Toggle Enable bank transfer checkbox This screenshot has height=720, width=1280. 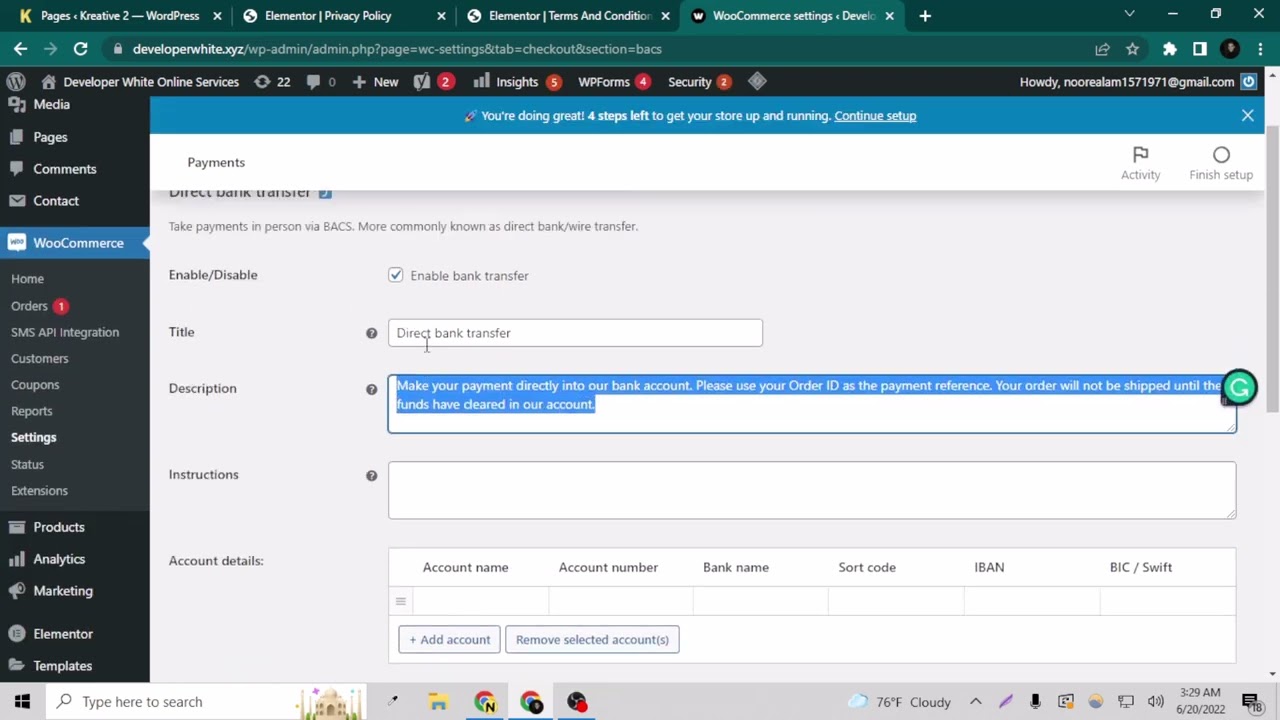coord(396,275)
